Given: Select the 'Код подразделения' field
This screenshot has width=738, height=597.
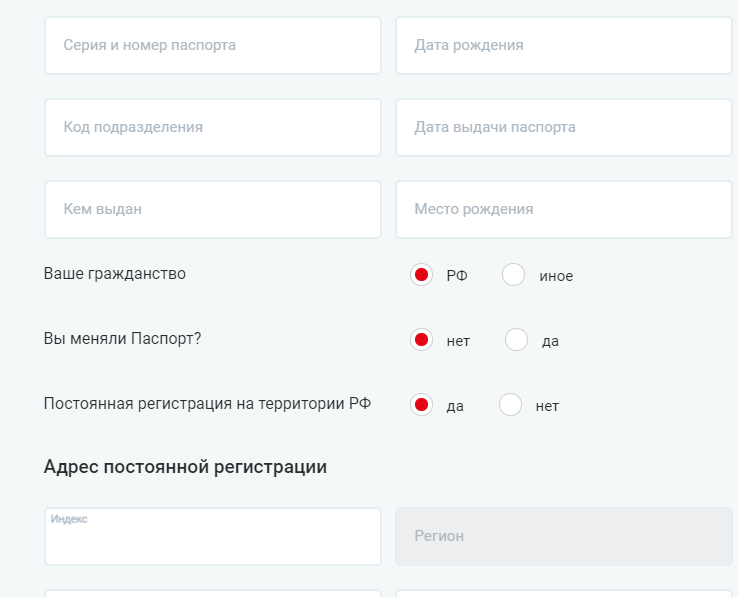Looking at the screenshot, I should [213, 128].
